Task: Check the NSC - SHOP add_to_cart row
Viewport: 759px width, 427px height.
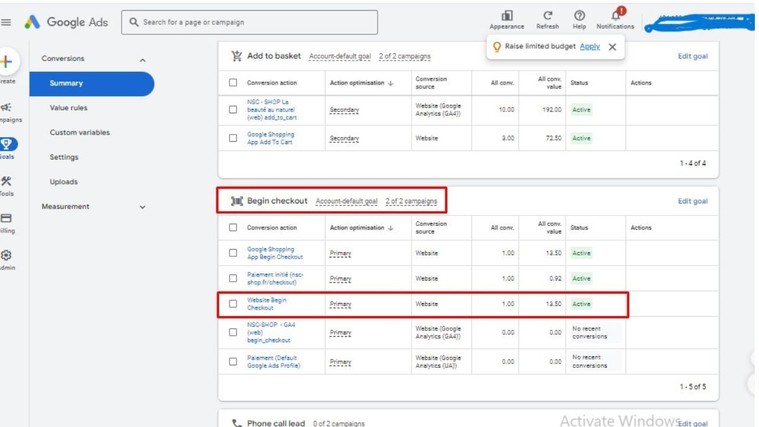Action: pos(233,109)
